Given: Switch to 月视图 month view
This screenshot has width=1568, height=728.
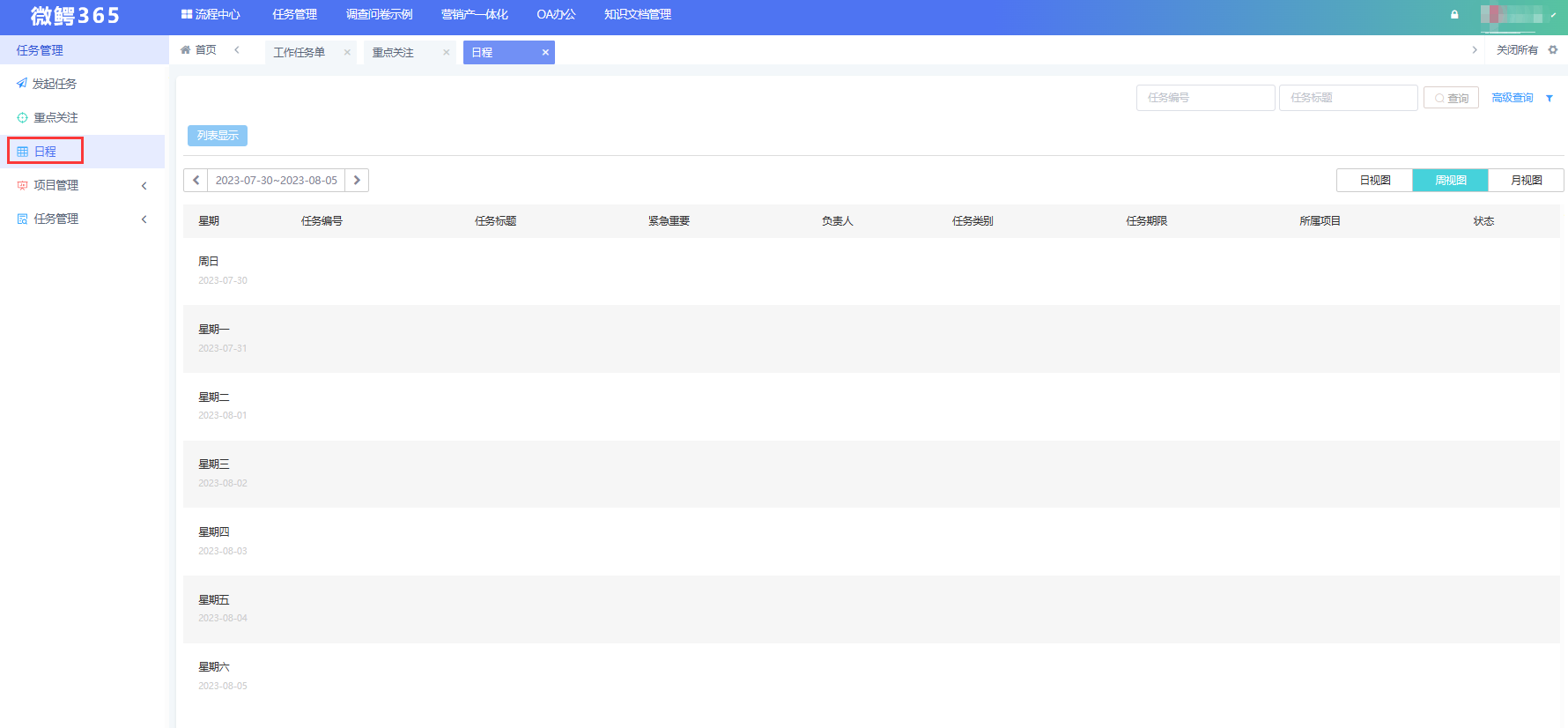Looking at the screenshot, I should (x=1526, y=181).
